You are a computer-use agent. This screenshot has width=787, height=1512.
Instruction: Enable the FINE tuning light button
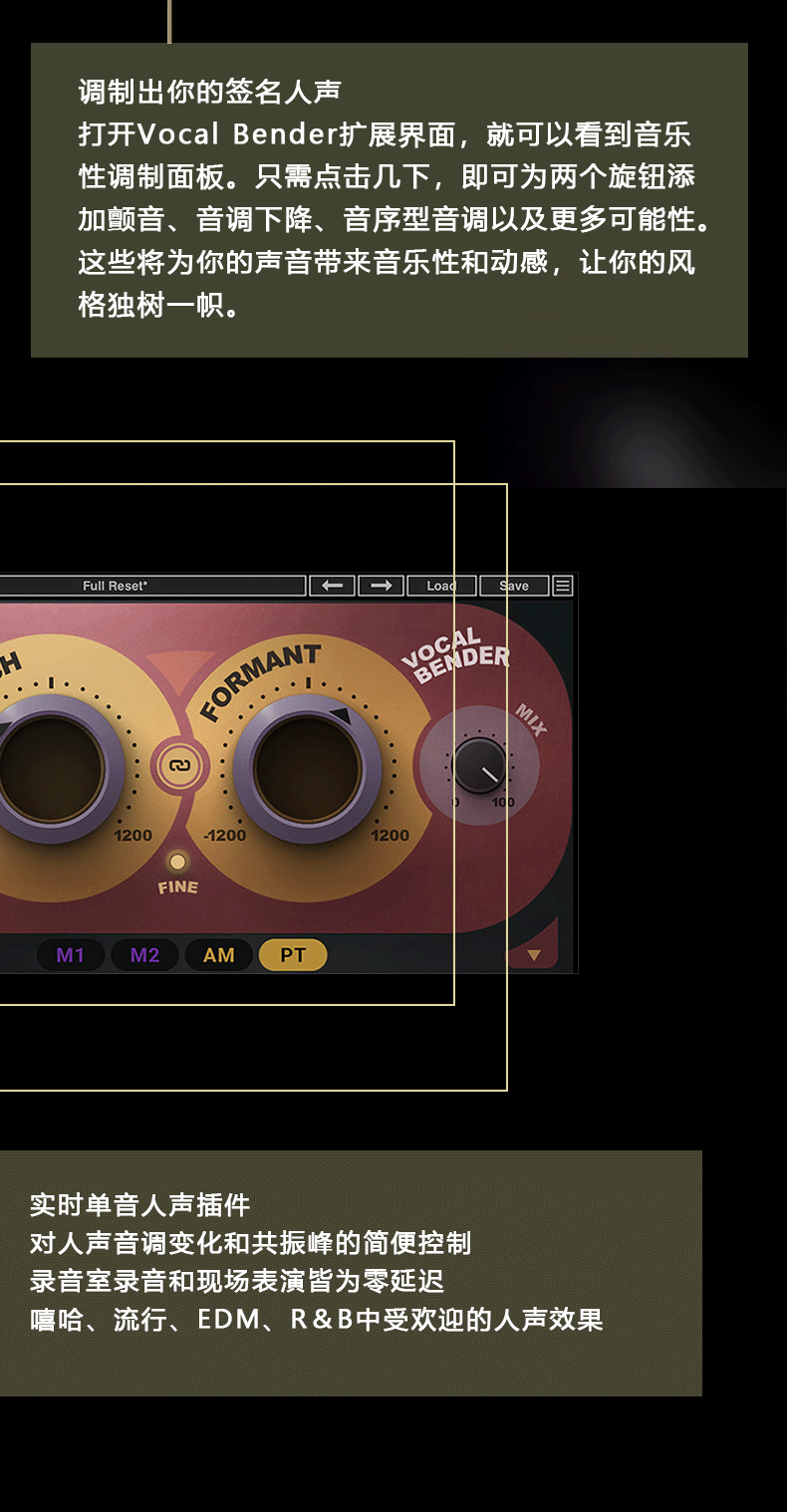pyautogui.click(x=177, y=861)
